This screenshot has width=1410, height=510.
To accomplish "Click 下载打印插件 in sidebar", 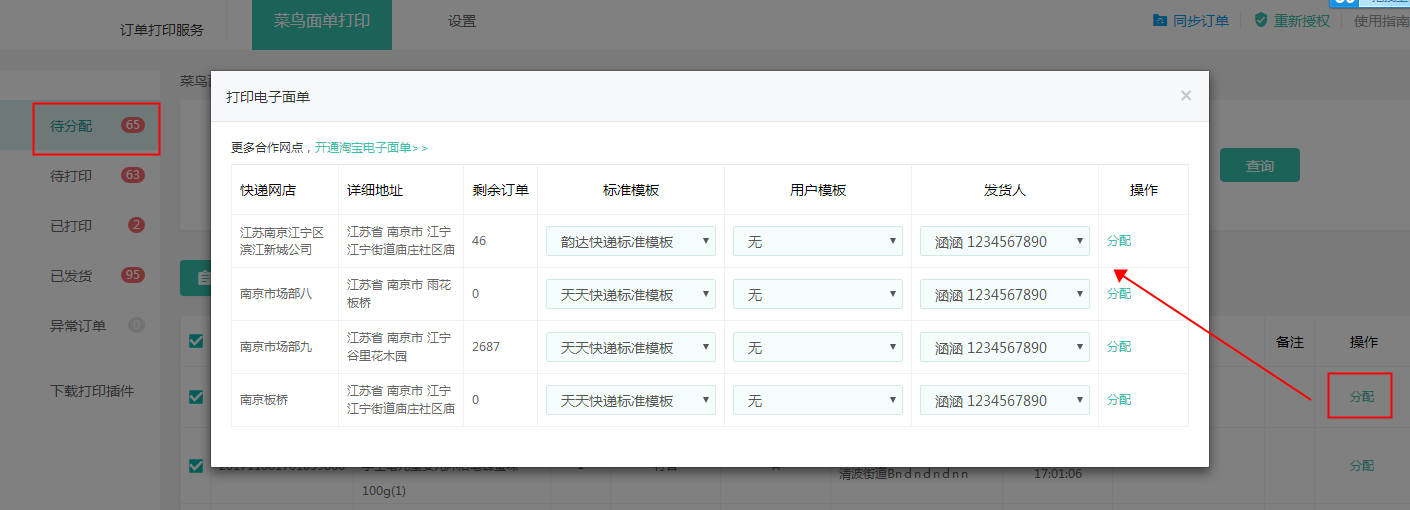I will coord(92,391).
